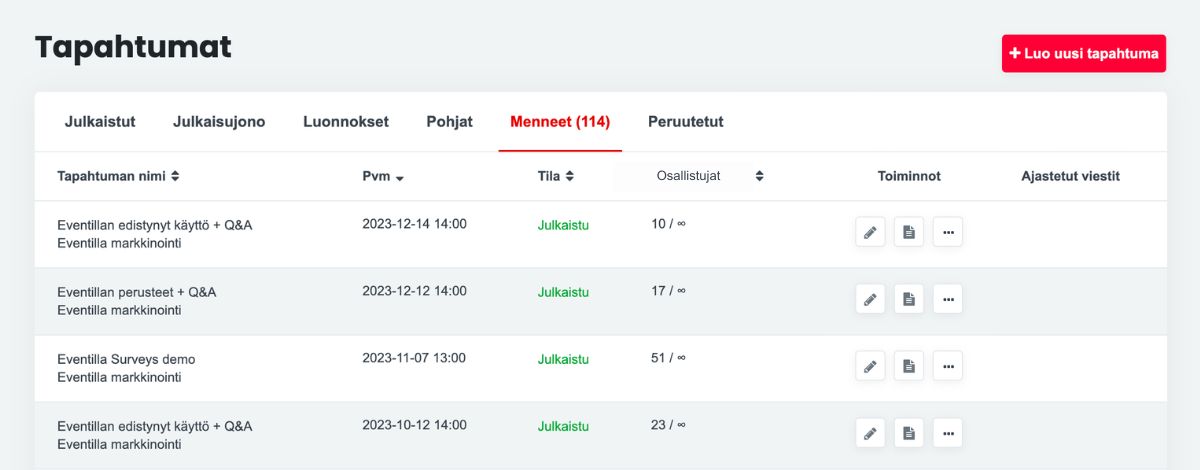1200x470 pixels.
Task: Show more options for Surveys demo event
Action: 948,366
